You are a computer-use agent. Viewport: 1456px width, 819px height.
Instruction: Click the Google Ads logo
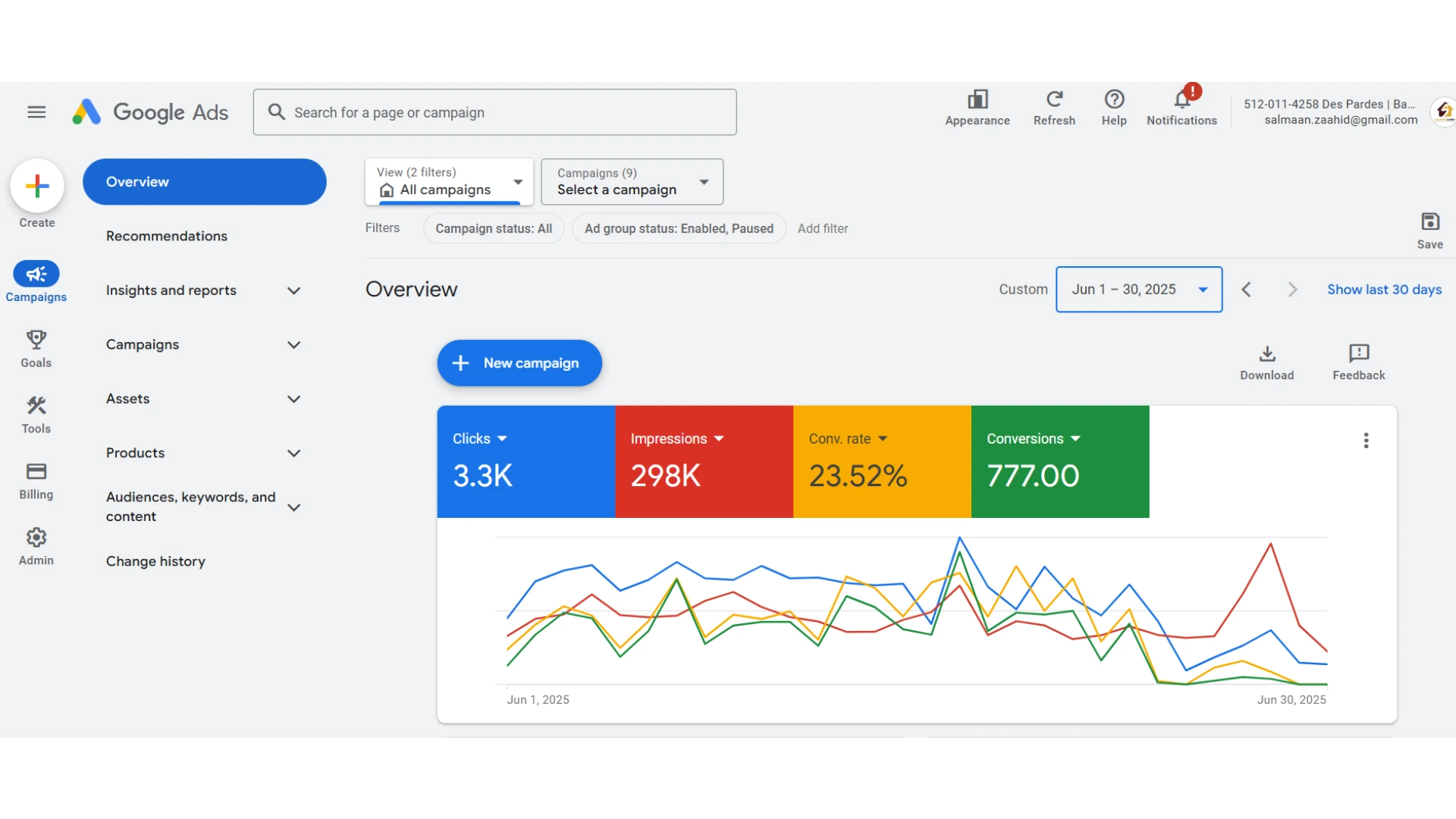coord(150,112)
